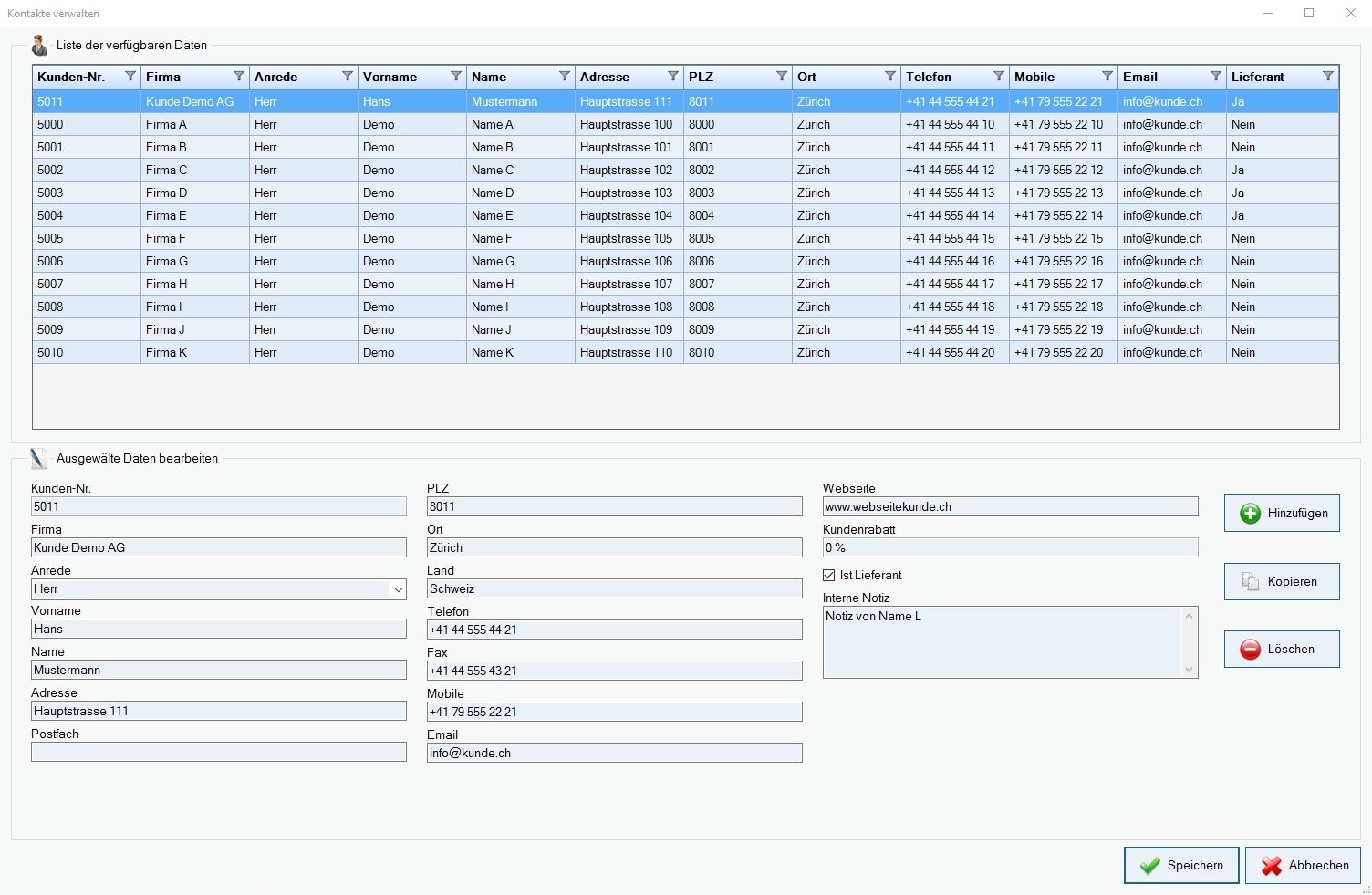The width and height of the screenshot is (1372, 895).
Task: Click Lieferant cell 'Ja' in row 5002
Action: (x=1282, y=170)
